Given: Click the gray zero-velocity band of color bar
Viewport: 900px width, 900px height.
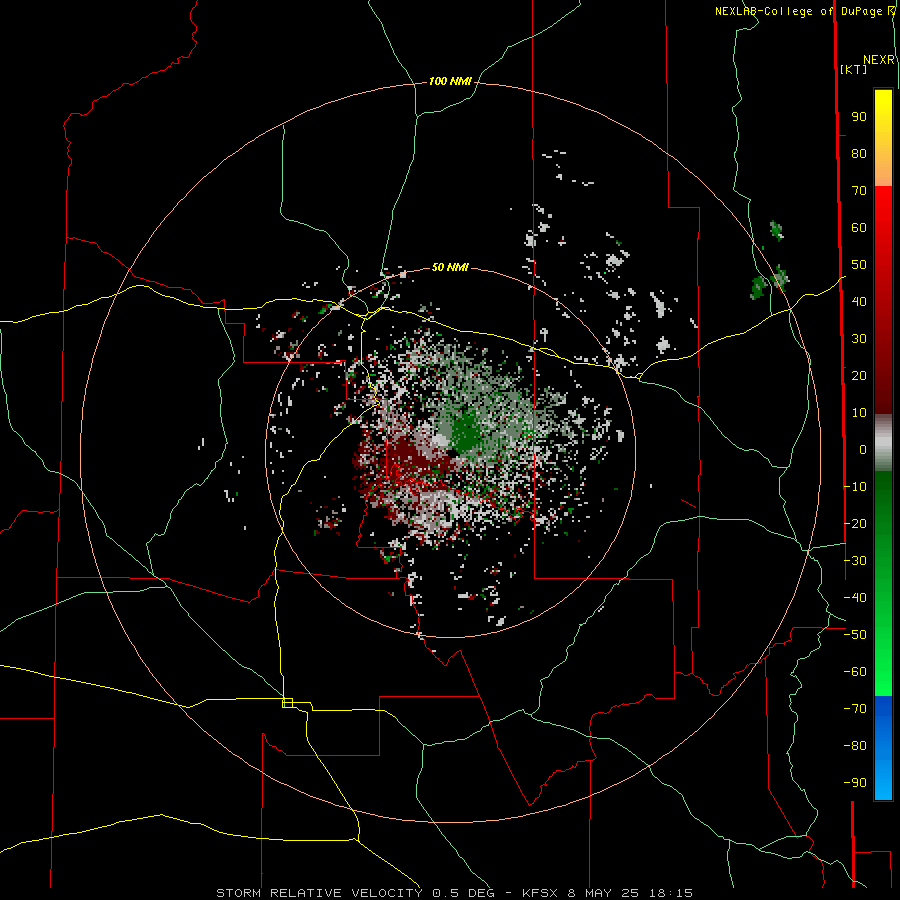Looking at the screenshot, I should point(883,443).
